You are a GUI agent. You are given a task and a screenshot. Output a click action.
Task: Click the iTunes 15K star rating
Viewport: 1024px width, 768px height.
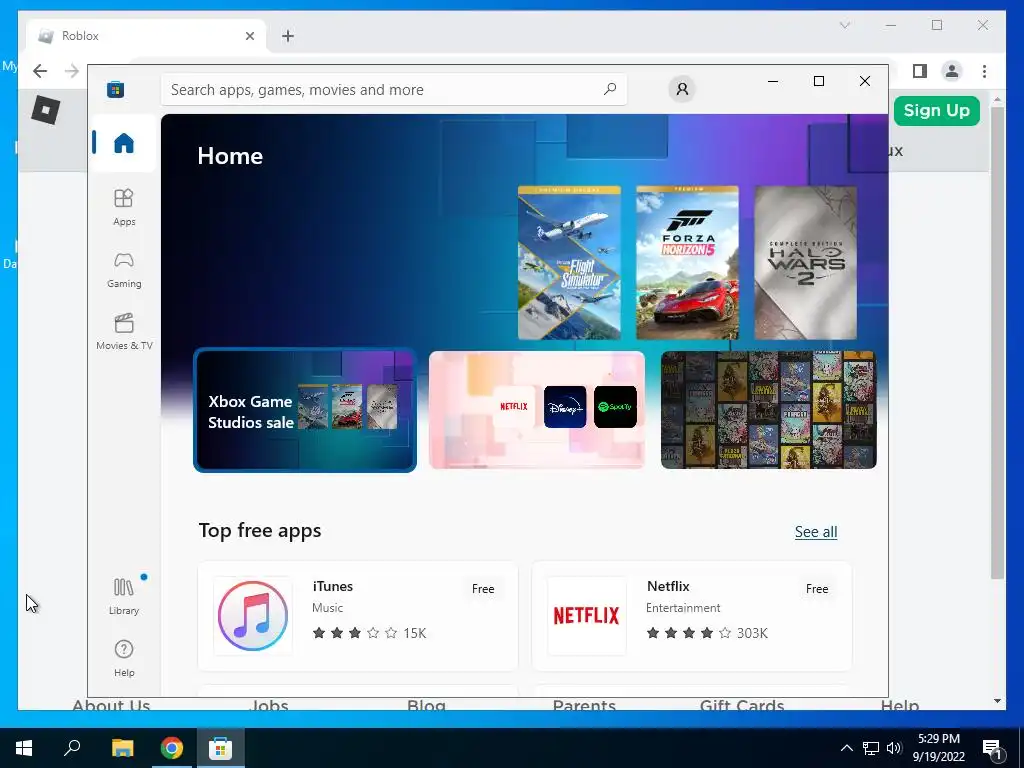(x=369, y=633)
